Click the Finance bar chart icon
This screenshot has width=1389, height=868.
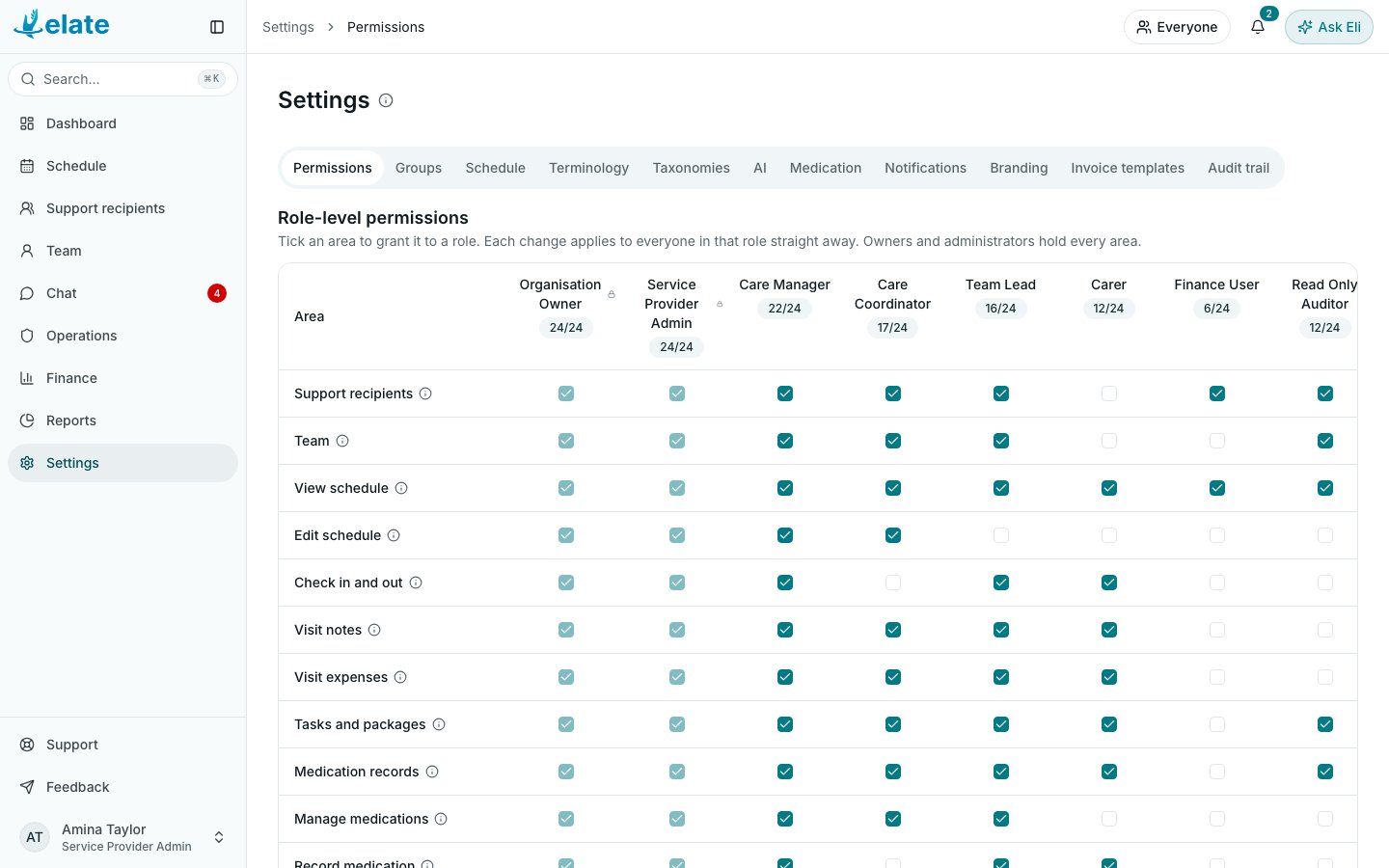tap(27, 378)
